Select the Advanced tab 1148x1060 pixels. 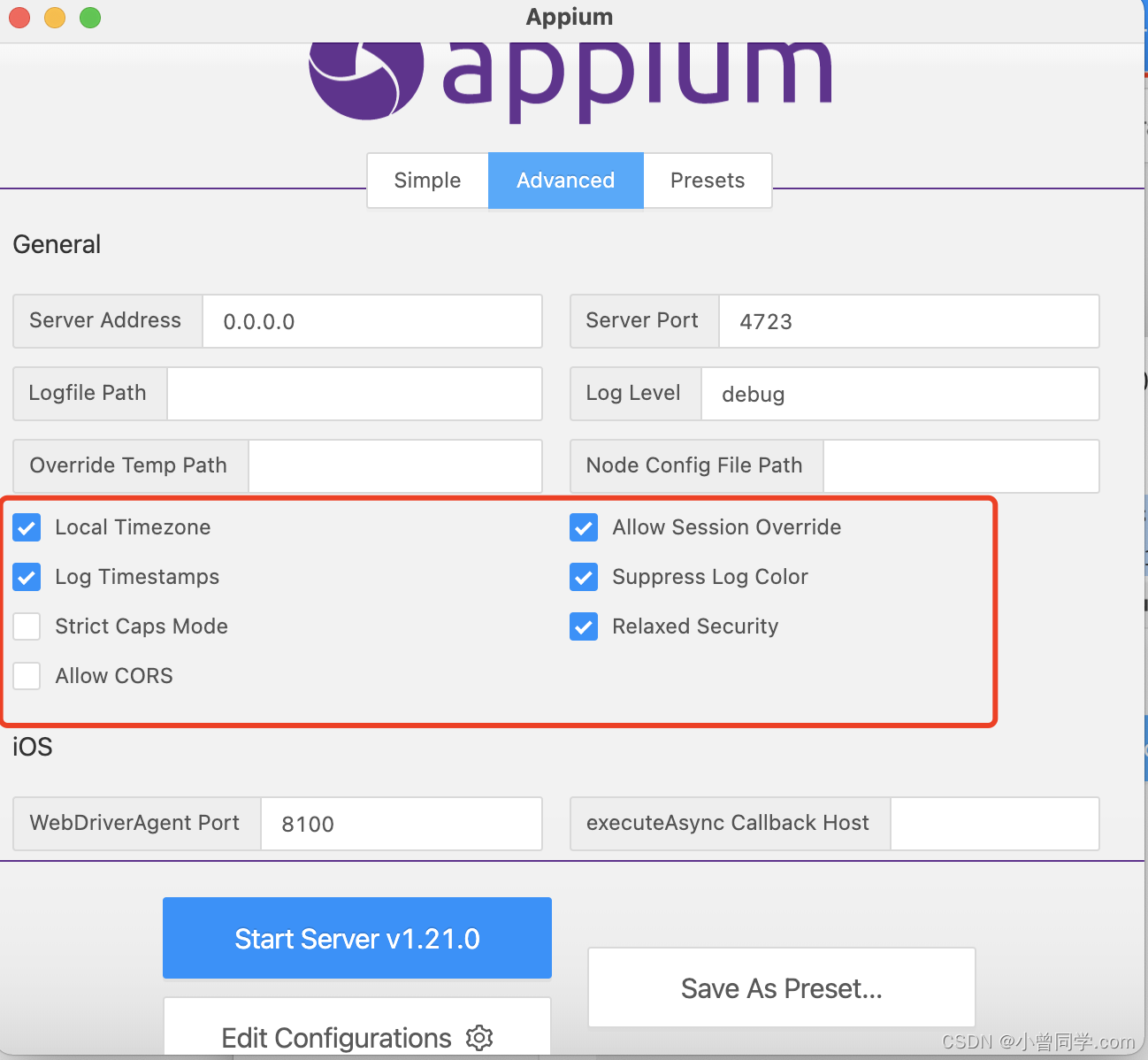(566, 181)
